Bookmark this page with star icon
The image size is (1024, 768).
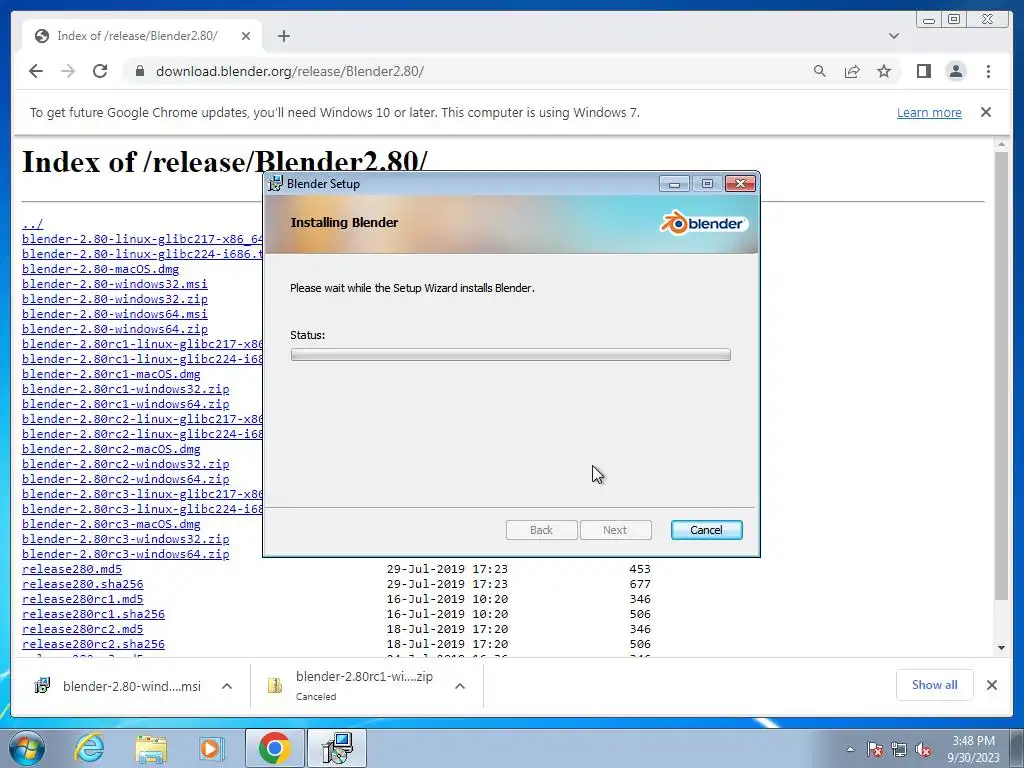click(x=884, y=71)
